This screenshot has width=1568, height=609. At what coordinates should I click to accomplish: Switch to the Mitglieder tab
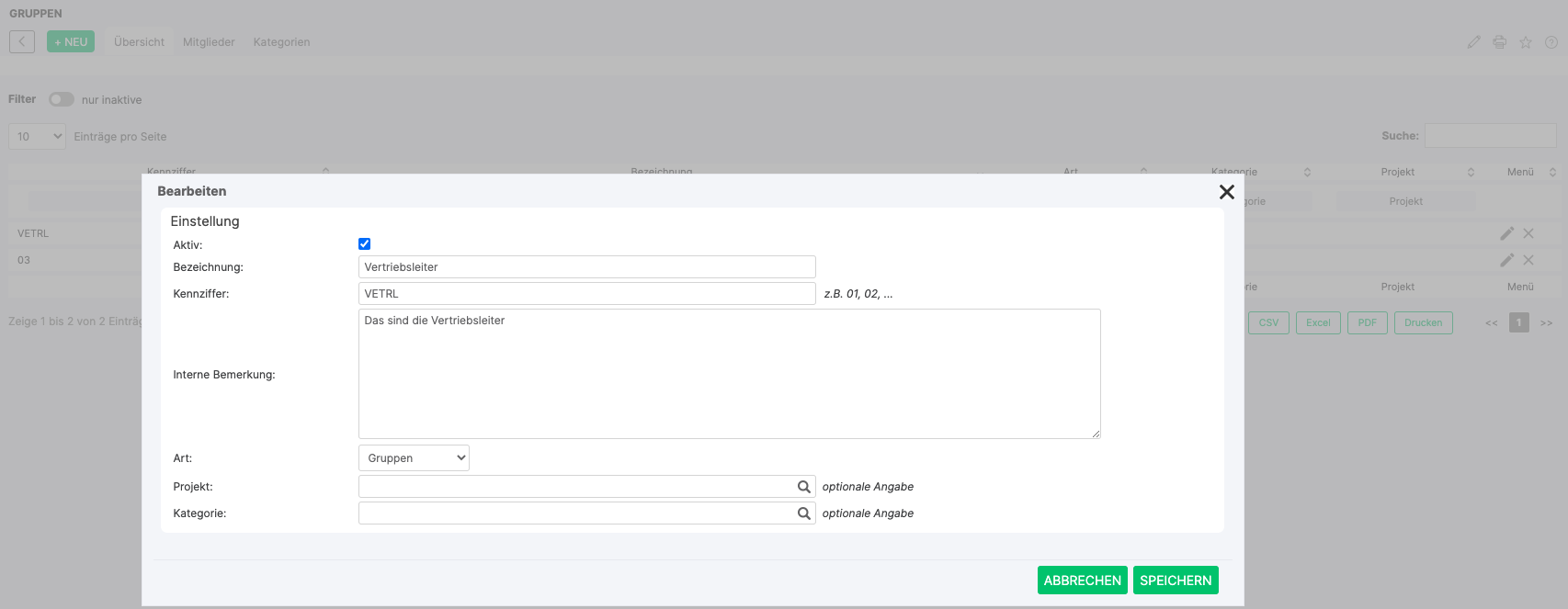click(x=209, y=42)
